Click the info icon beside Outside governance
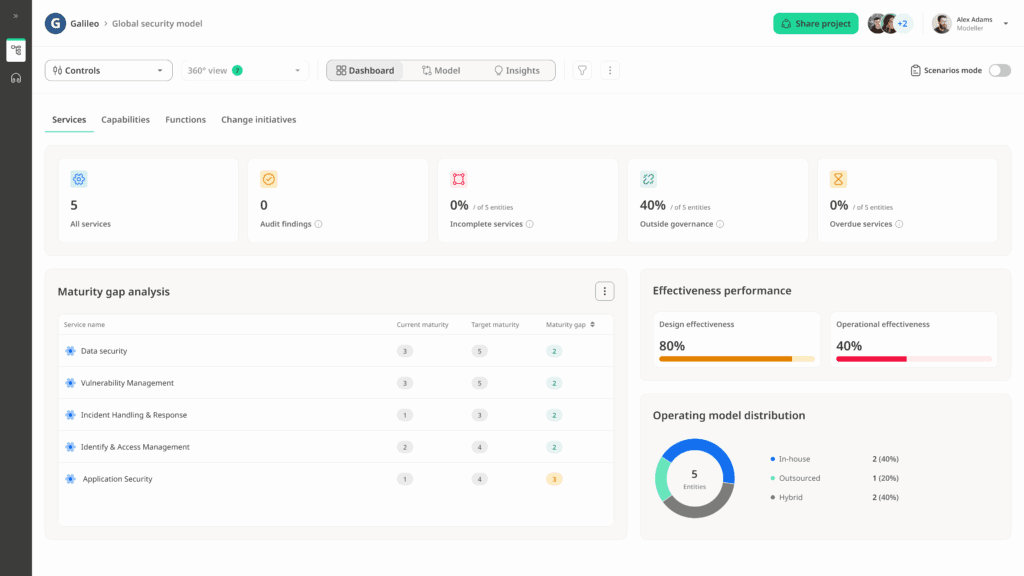The image size is (1024, 576). tap(720, 224)
